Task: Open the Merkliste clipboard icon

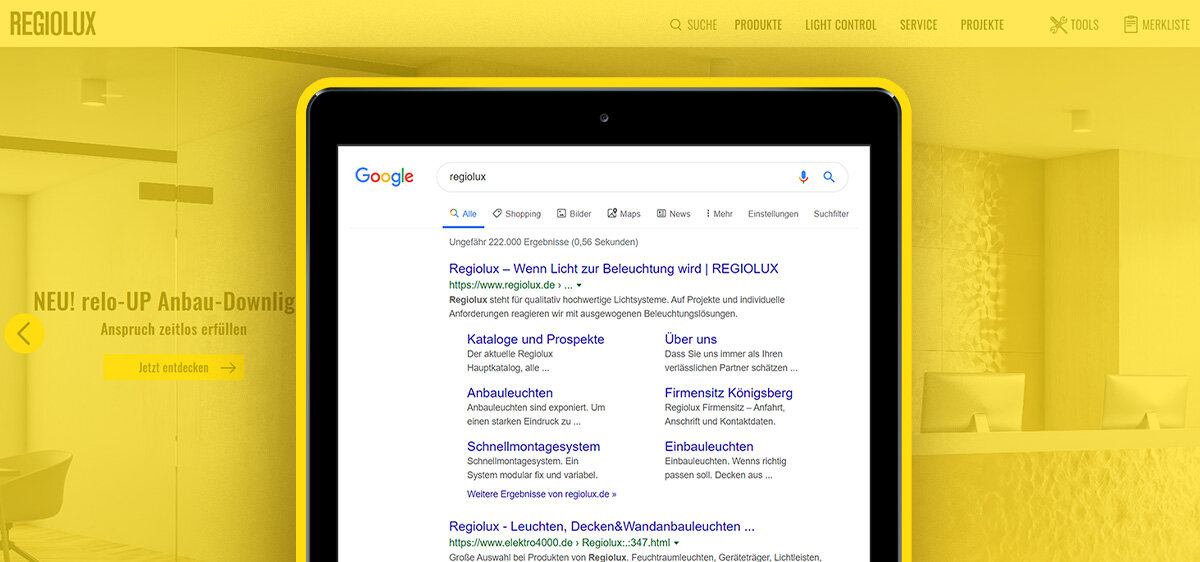Action: (x=1131, y=25)
